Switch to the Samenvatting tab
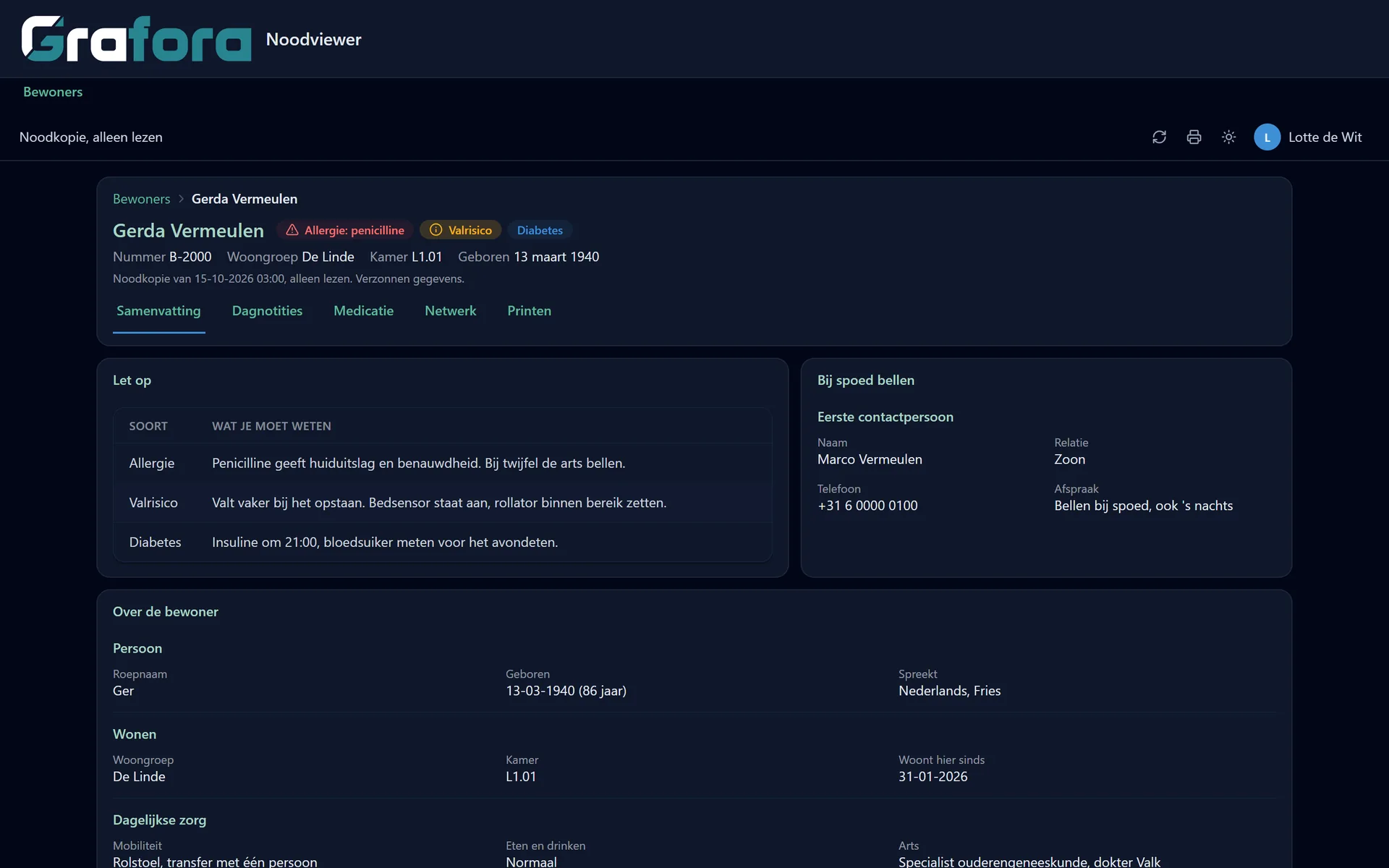The image size is (1389, 868). [158, 311]
